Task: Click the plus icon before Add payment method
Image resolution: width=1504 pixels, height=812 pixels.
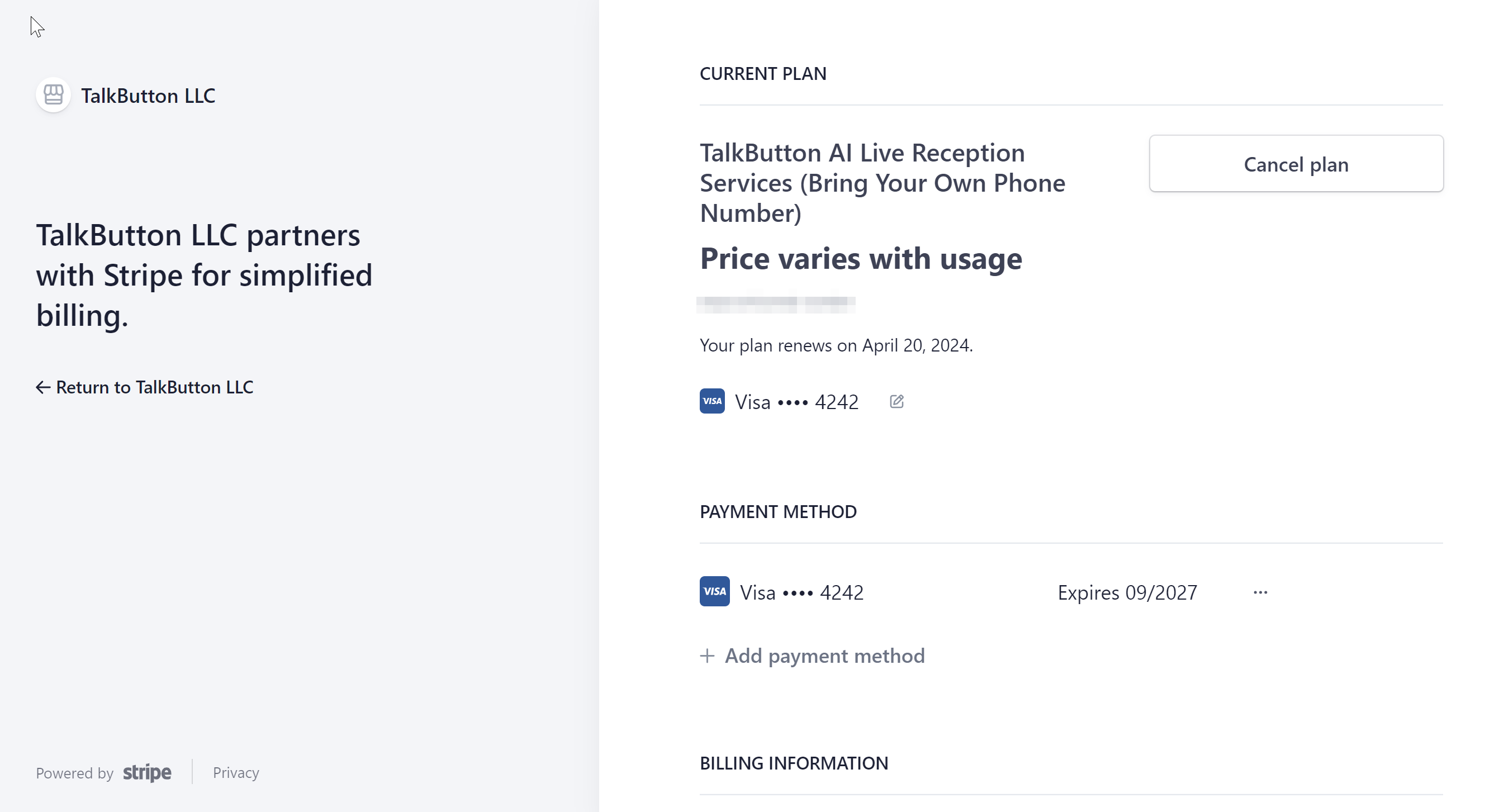Action: [x=707, y=656]
